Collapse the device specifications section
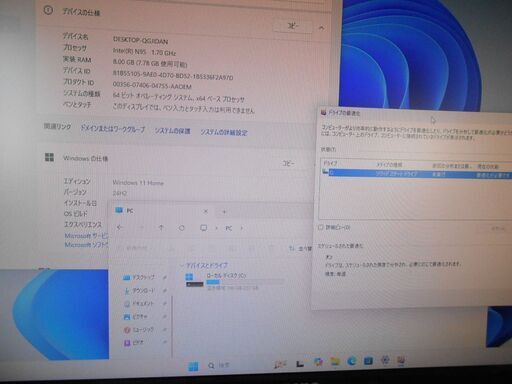Viewport: 512px width, 384px height. [x=321, y=28]
